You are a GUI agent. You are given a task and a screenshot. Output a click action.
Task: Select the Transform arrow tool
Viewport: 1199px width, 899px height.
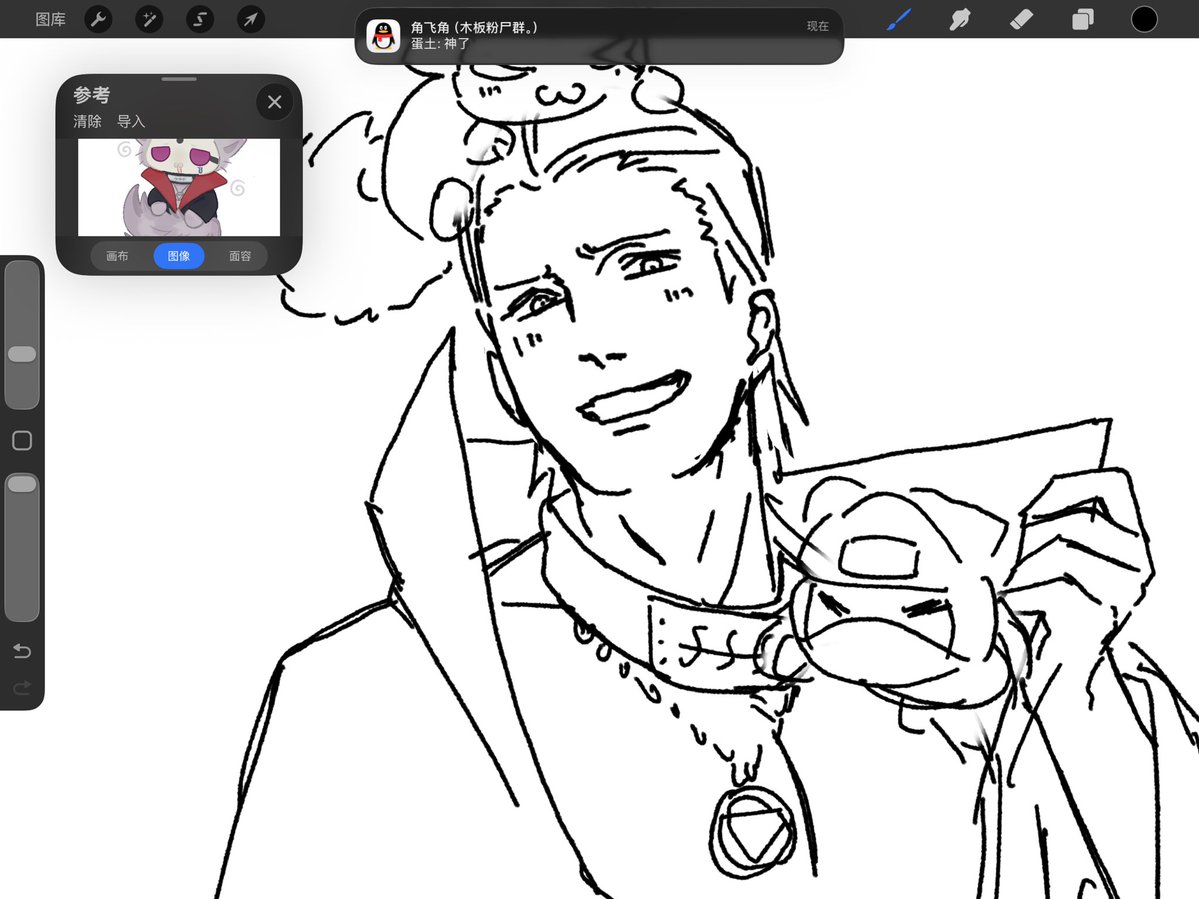(251, 19)
